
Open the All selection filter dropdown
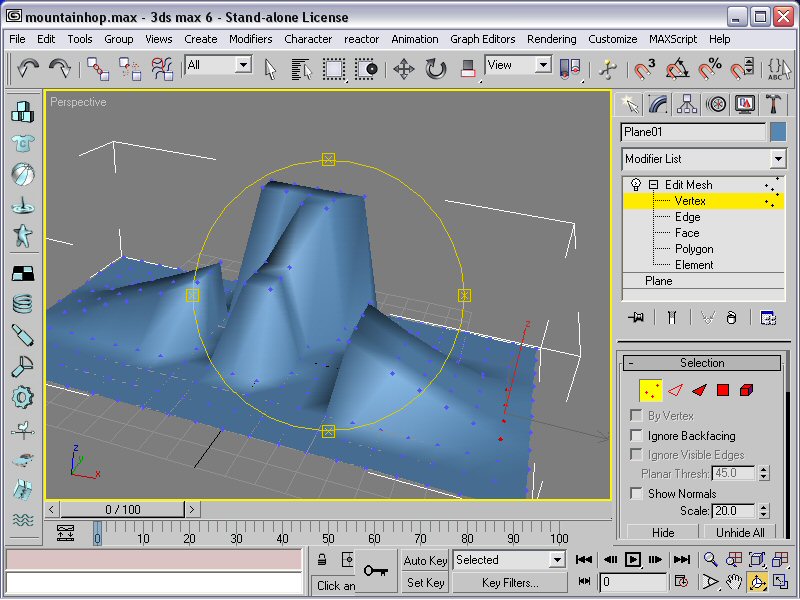point(218,65)
